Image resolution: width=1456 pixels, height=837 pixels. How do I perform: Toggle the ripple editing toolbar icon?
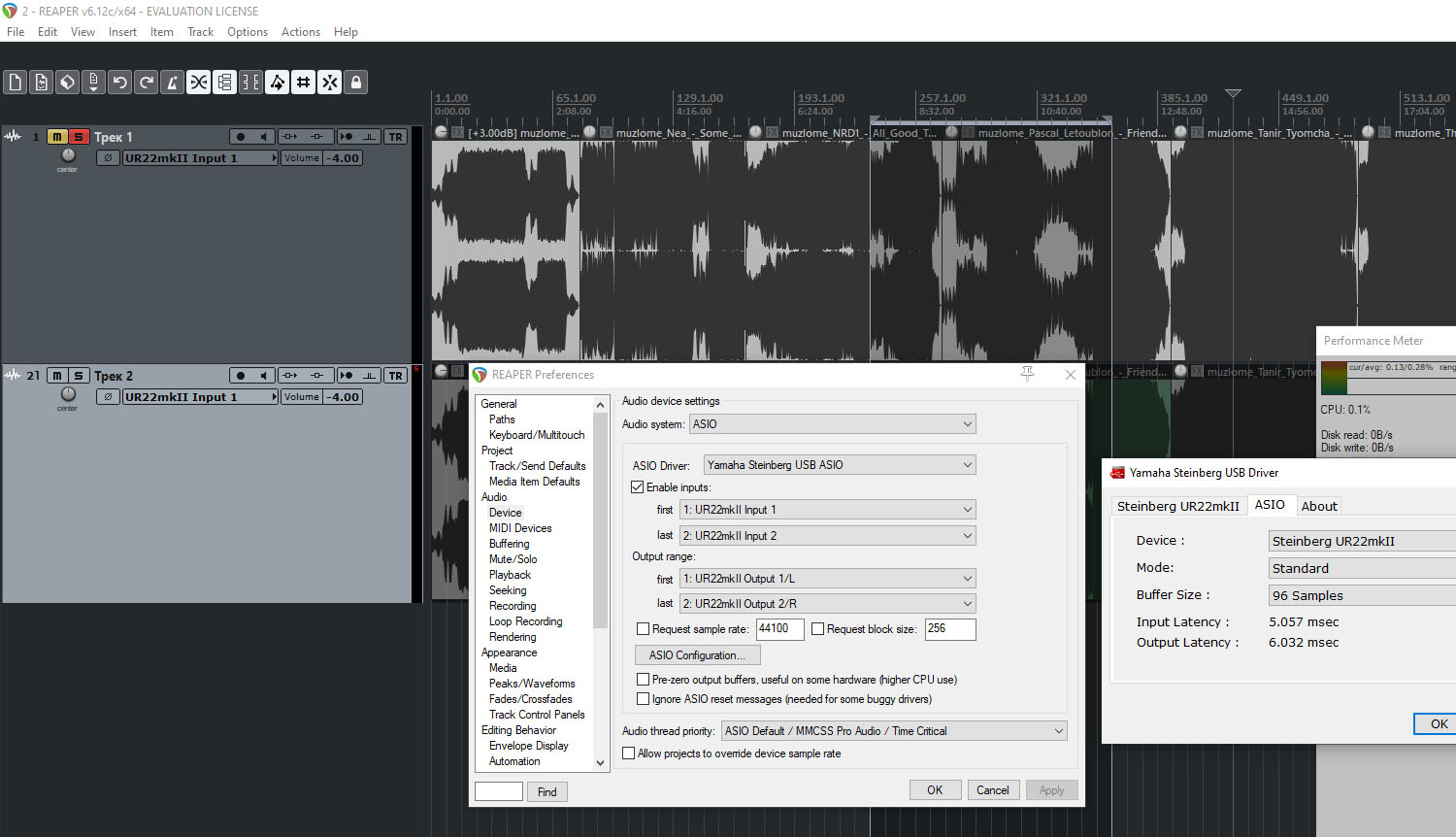(250, 83)
